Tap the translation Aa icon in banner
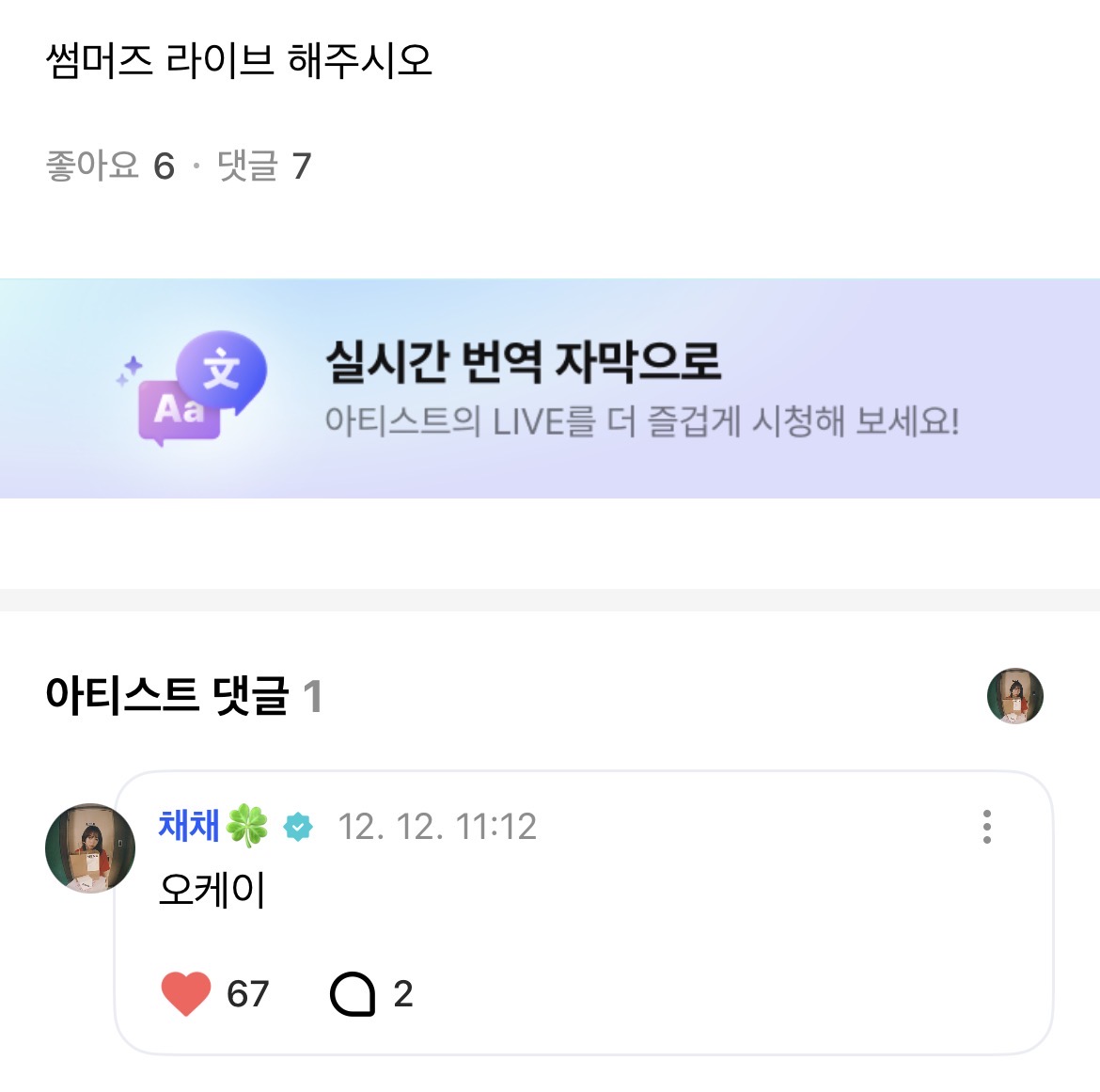Viewport: 1100px width, 1092px height. [x=193, y=388]
